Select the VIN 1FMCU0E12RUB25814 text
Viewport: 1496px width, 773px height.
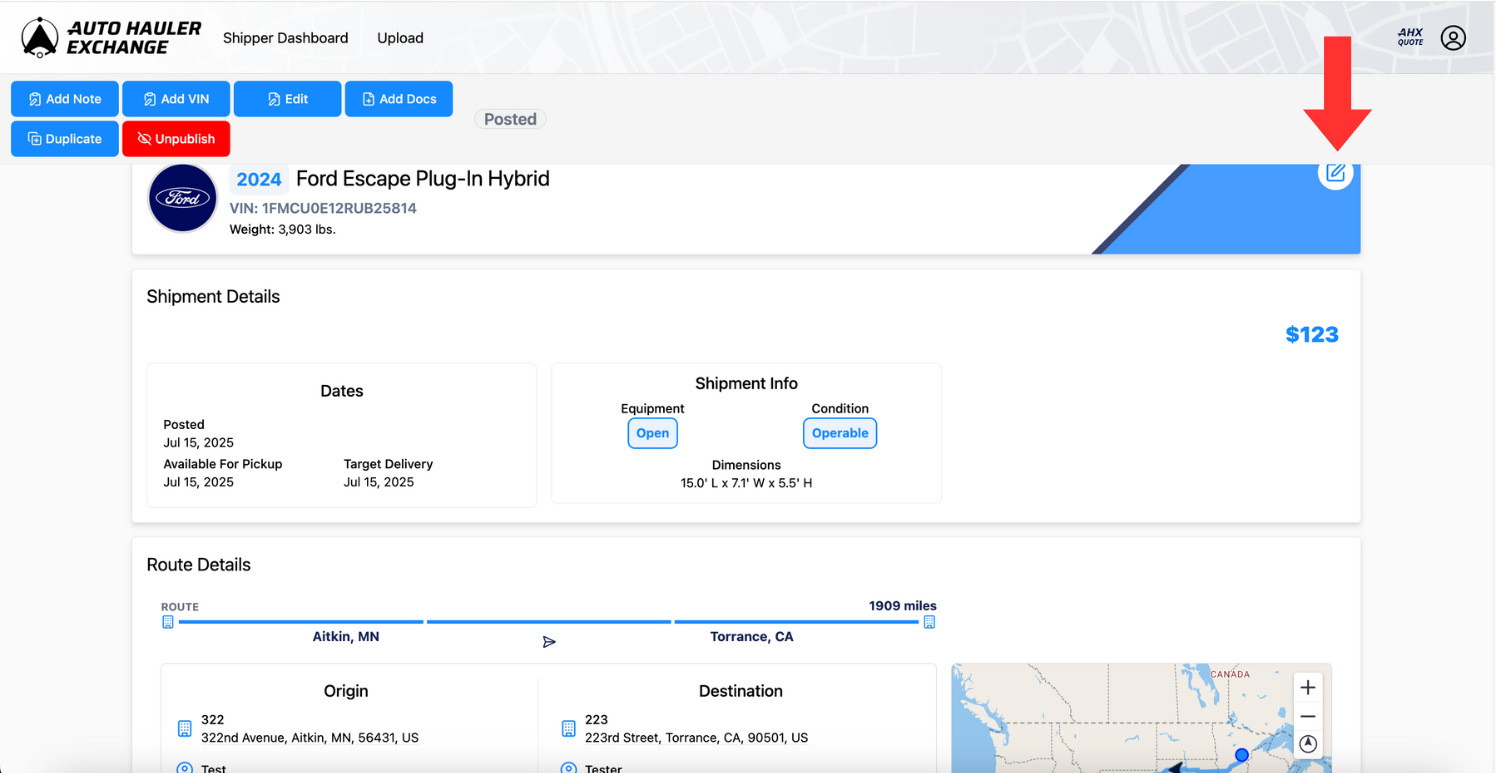pos(323,208)
